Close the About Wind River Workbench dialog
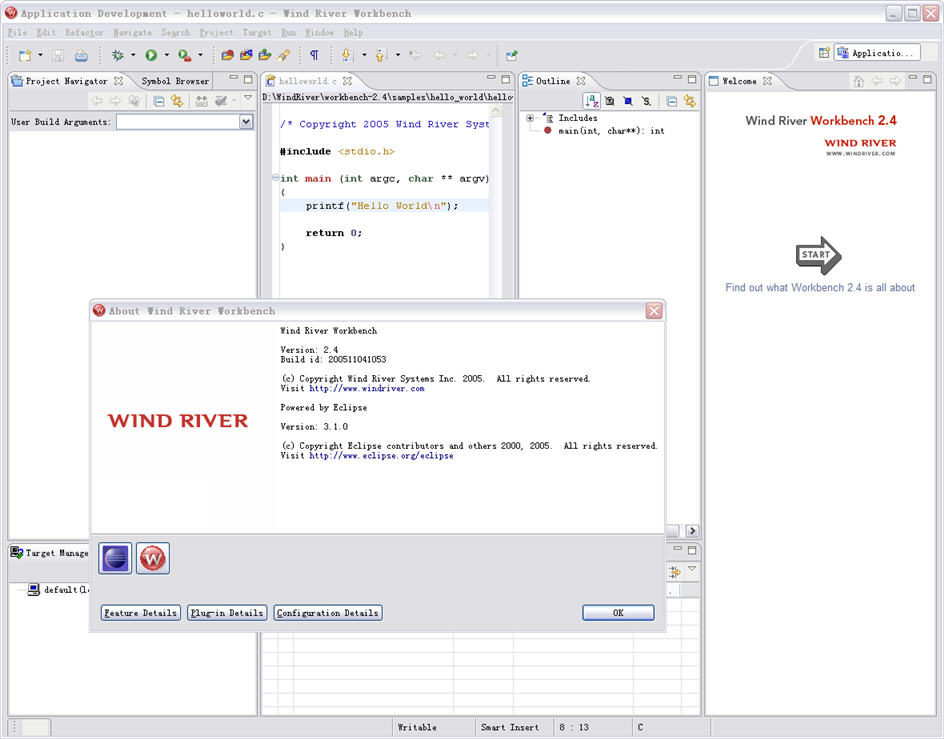 (x=654, y=311)
